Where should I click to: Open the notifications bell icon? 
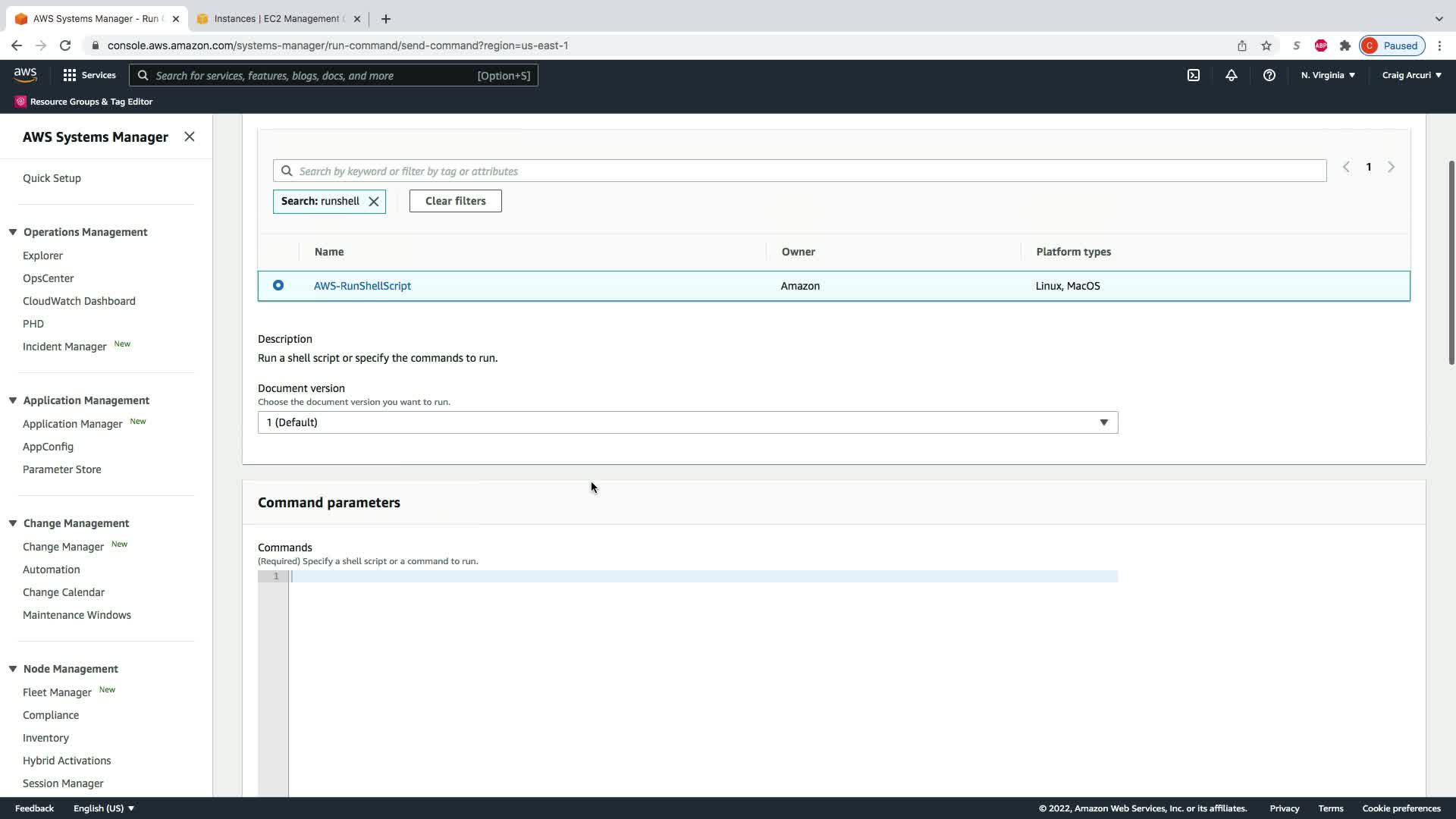(x=1231, y=75)
